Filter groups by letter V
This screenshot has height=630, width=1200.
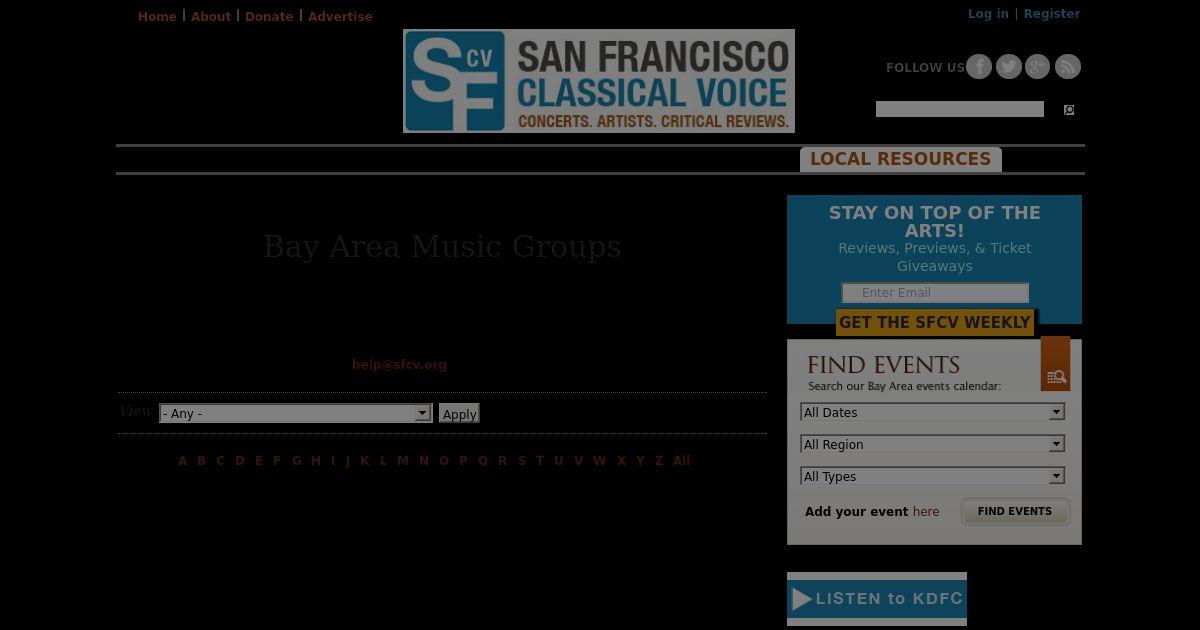pos(578,461)
